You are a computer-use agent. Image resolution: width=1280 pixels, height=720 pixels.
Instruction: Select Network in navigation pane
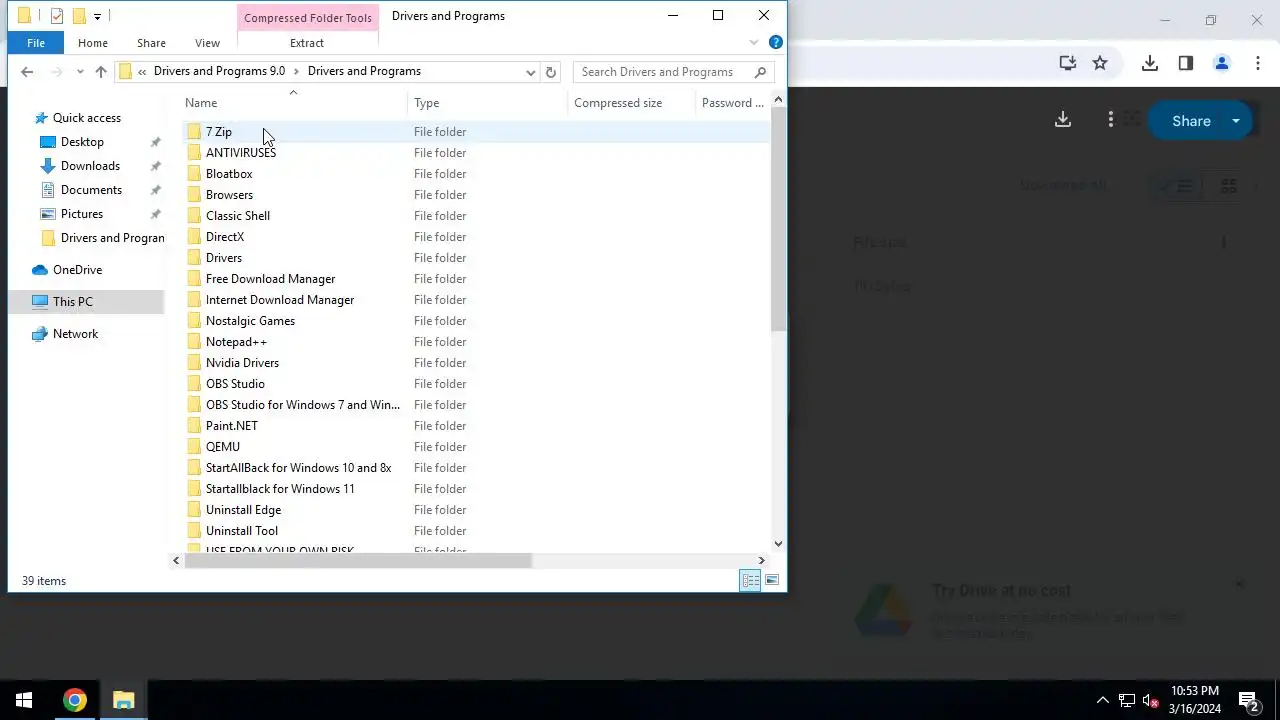click(x=75, y=334)
